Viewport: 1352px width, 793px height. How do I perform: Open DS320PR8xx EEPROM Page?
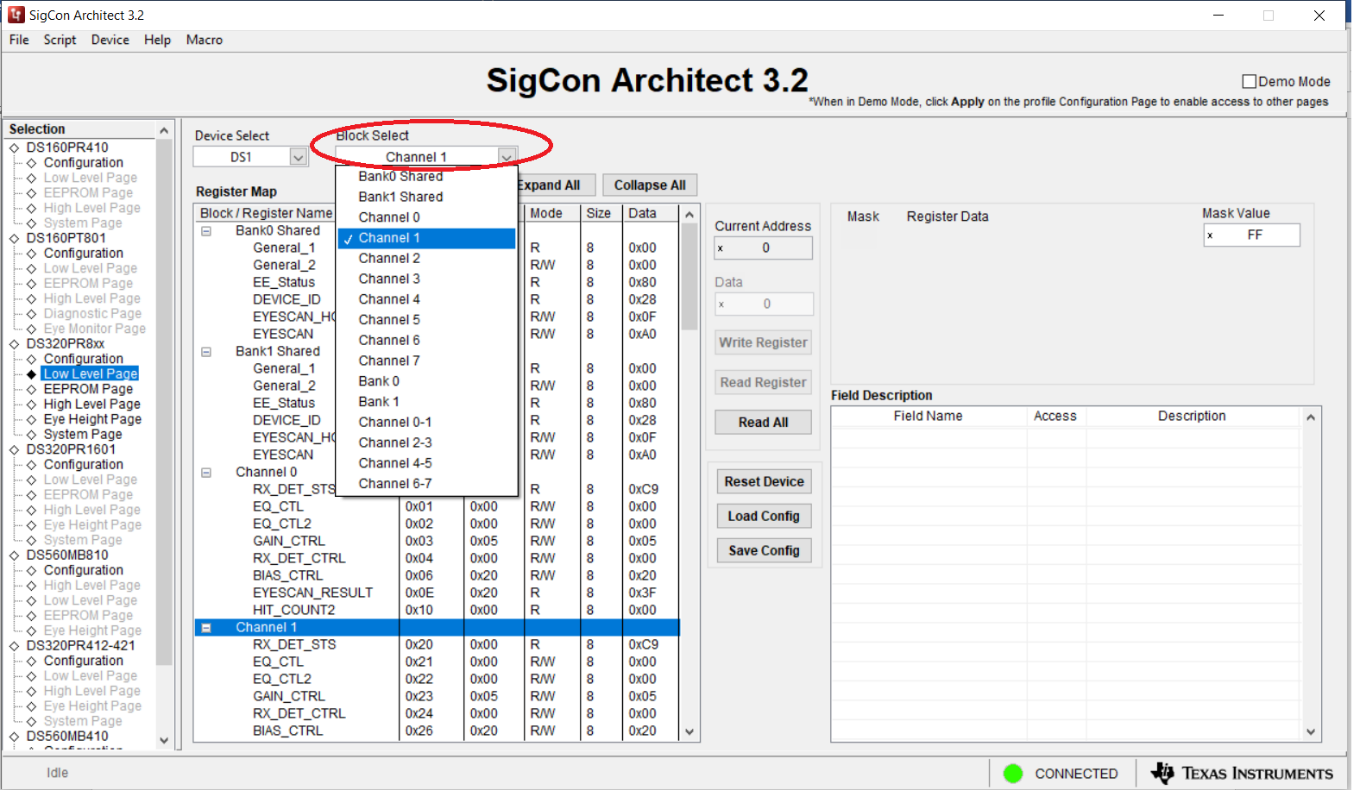(88, 388)
